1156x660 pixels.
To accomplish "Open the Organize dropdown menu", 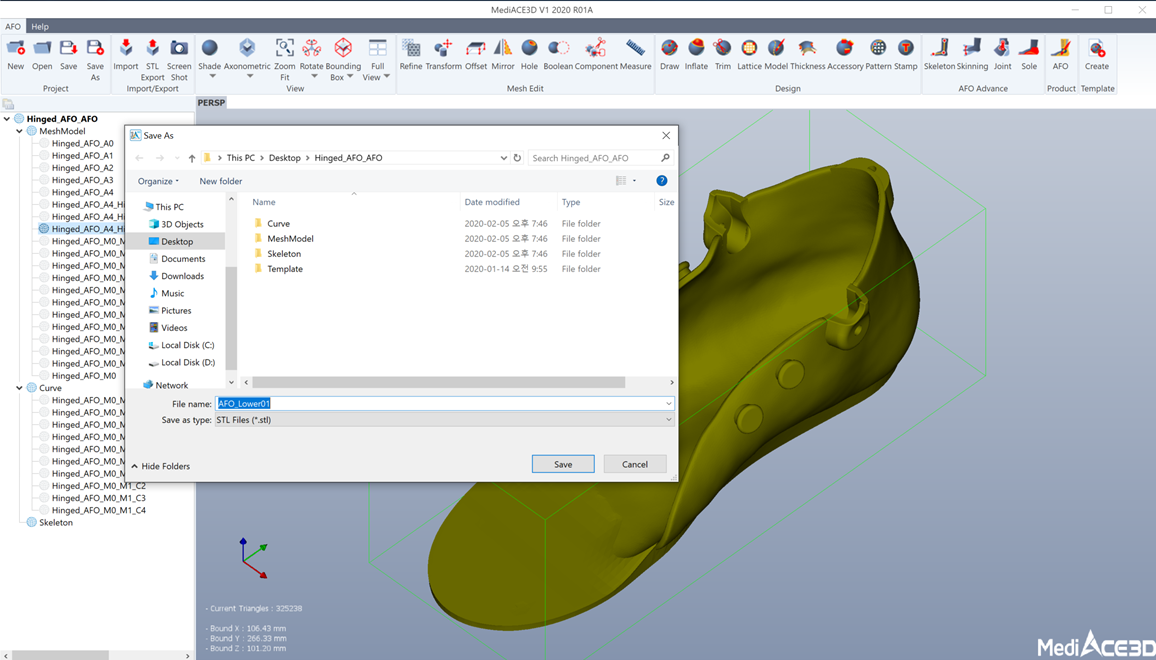I will 158,181.
